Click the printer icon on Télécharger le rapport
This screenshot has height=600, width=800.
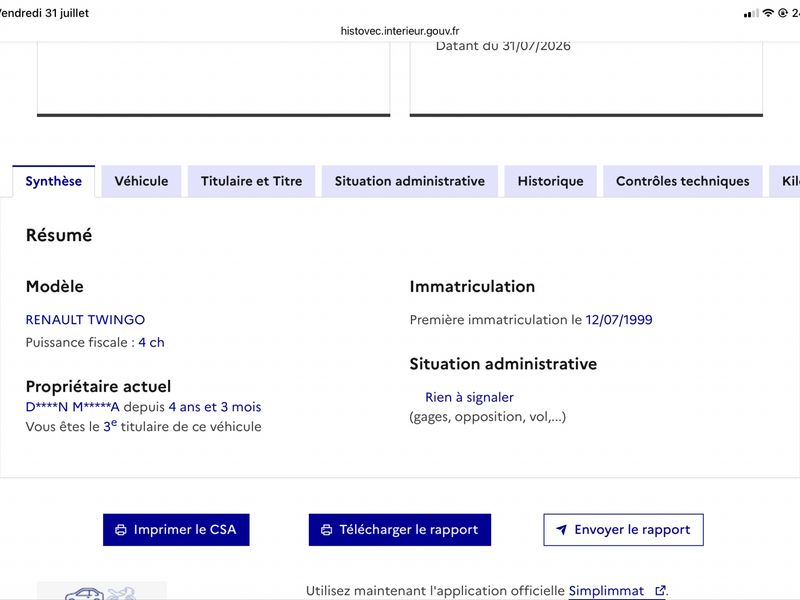tap(327, 530)
